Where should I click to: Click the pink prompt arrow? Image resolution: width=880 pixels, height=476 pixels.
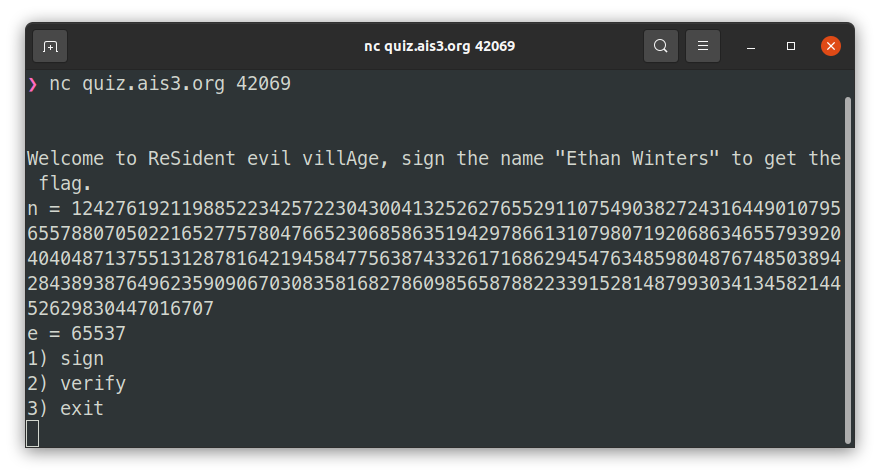32,84
